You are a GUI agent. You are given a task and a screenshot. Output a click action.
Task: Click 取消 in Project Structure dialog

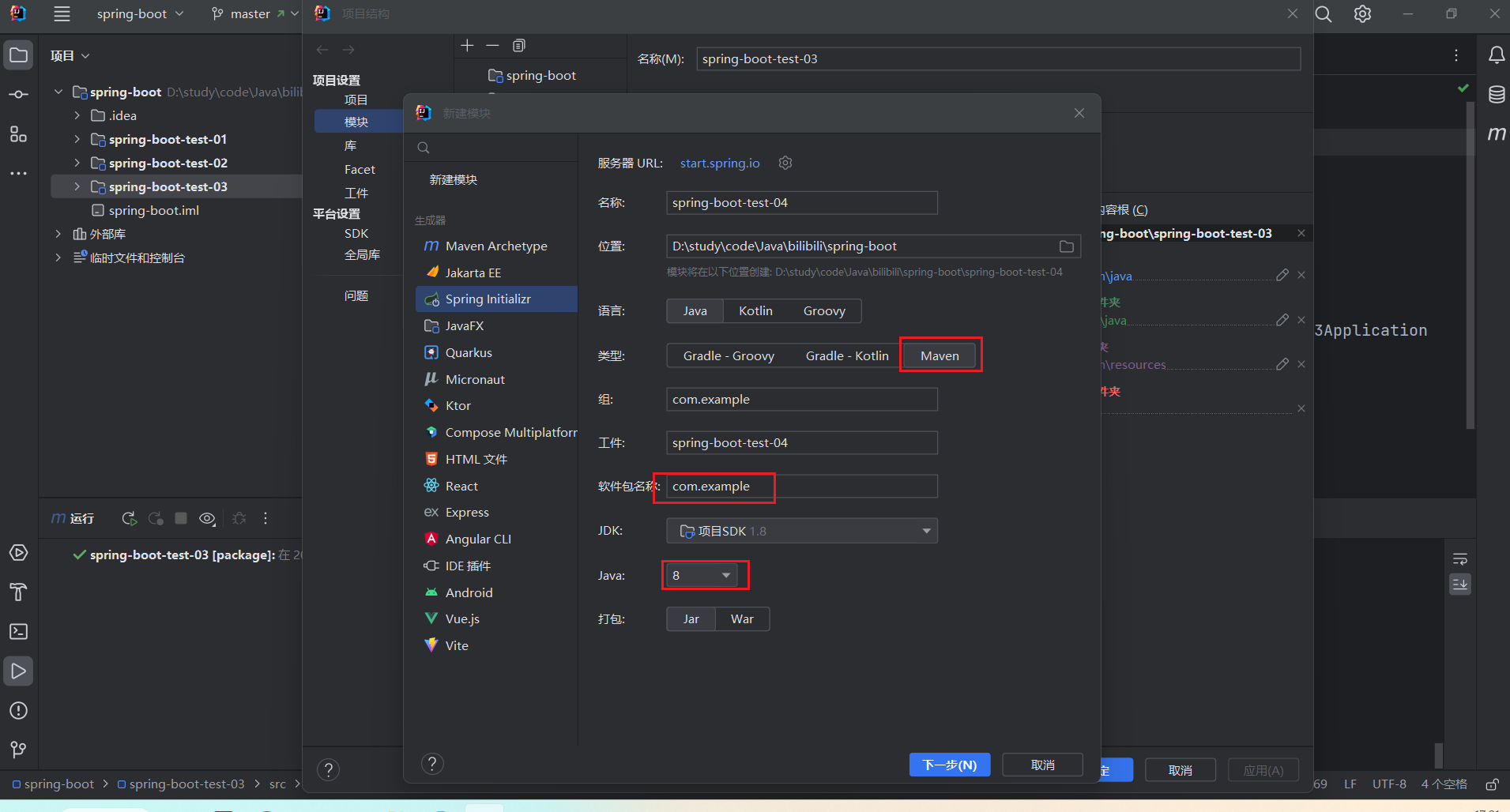[1181, 770]
